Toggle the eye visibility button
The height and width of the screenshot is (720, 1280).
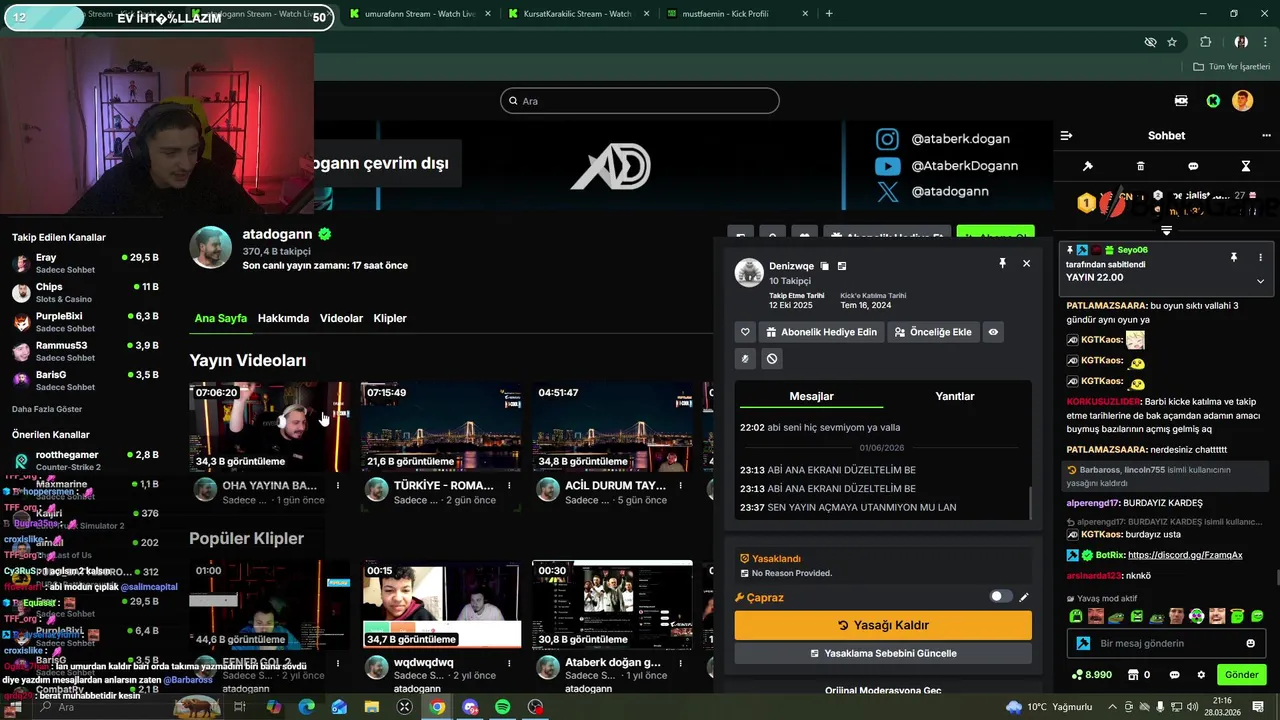click(x=993, y=332)
